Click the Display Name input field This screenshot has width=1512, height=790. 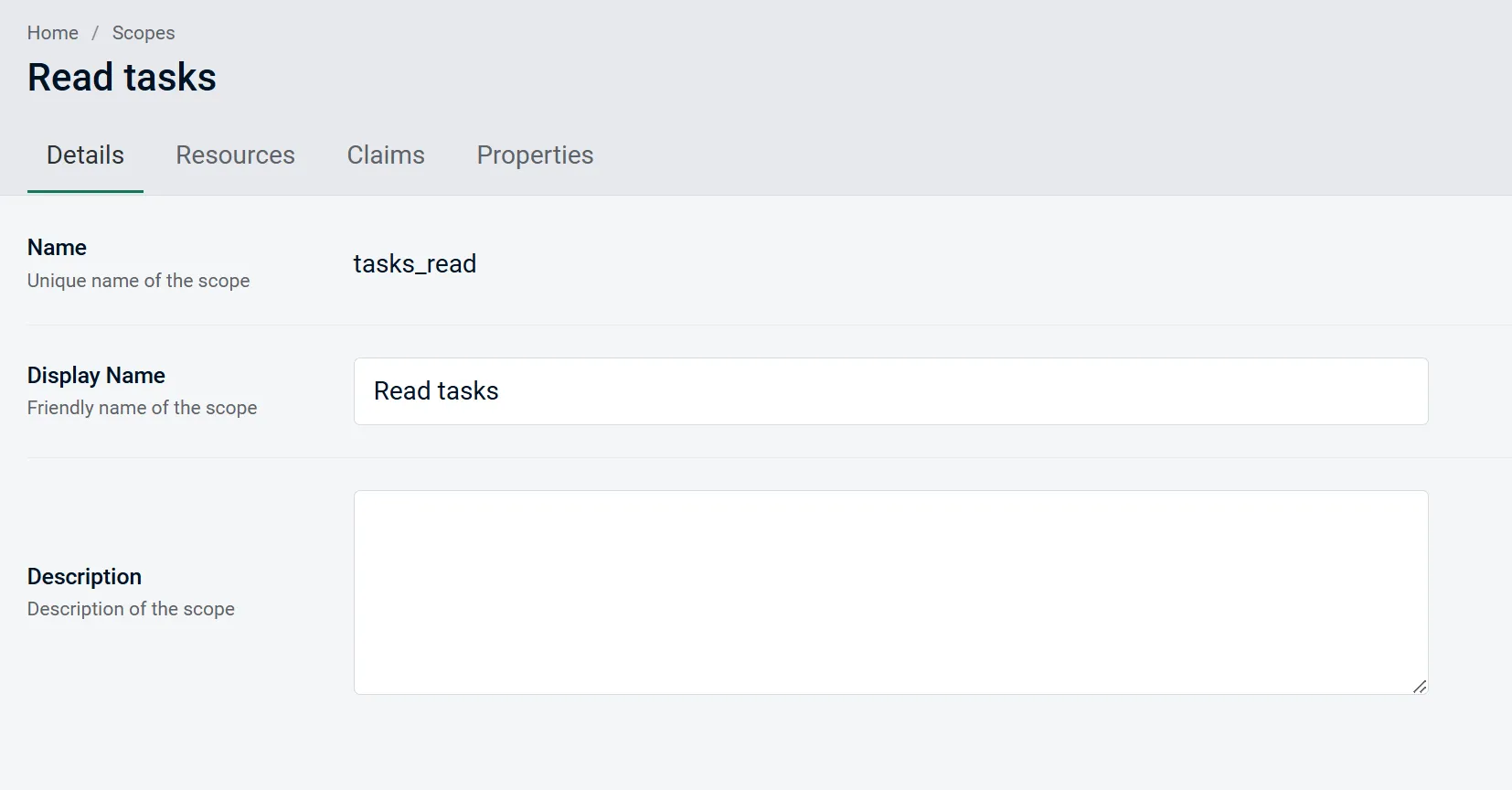[890, 391]
